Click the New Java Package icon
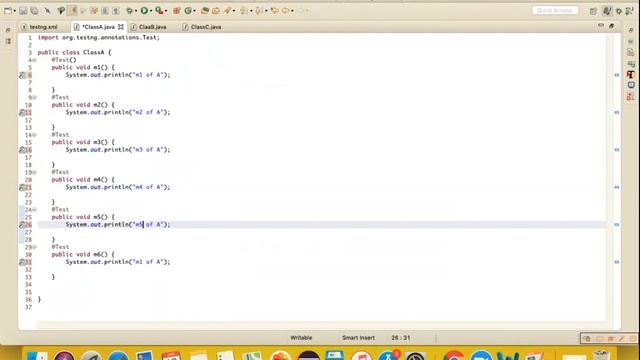The height and width of the screenshot is (360, 640). point(177,11)
